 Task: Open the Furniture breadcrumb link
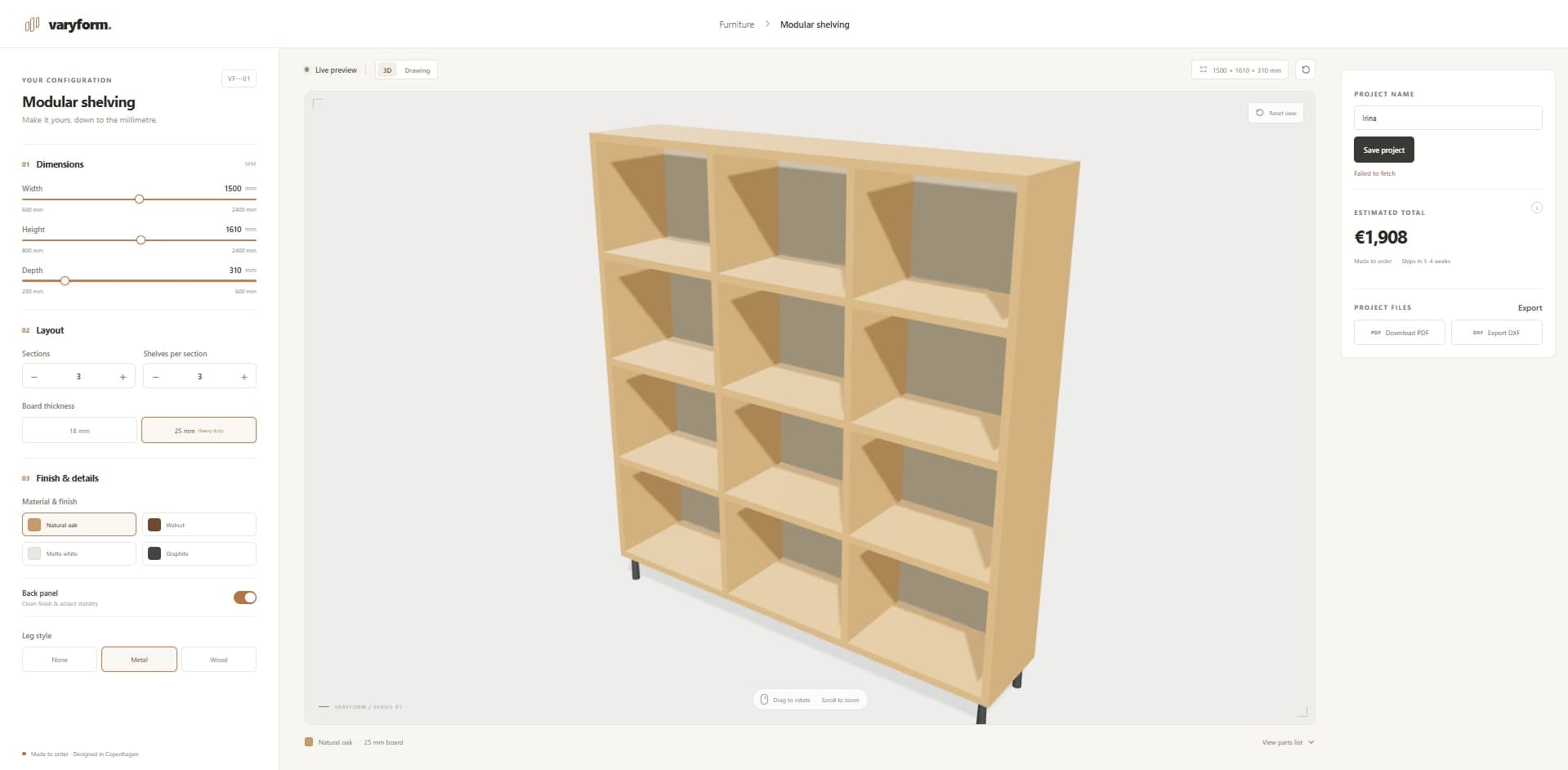tap(736, 25)
